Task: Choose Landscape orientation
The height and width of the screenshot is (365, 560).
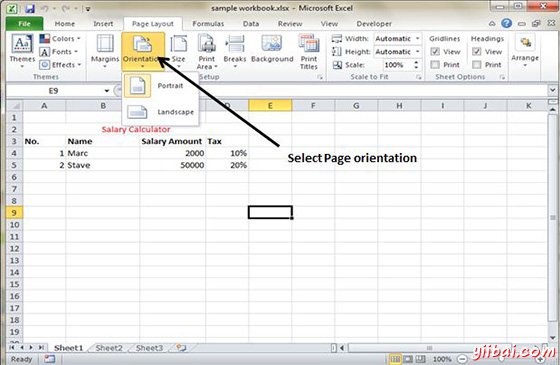Action: (160, 112)
